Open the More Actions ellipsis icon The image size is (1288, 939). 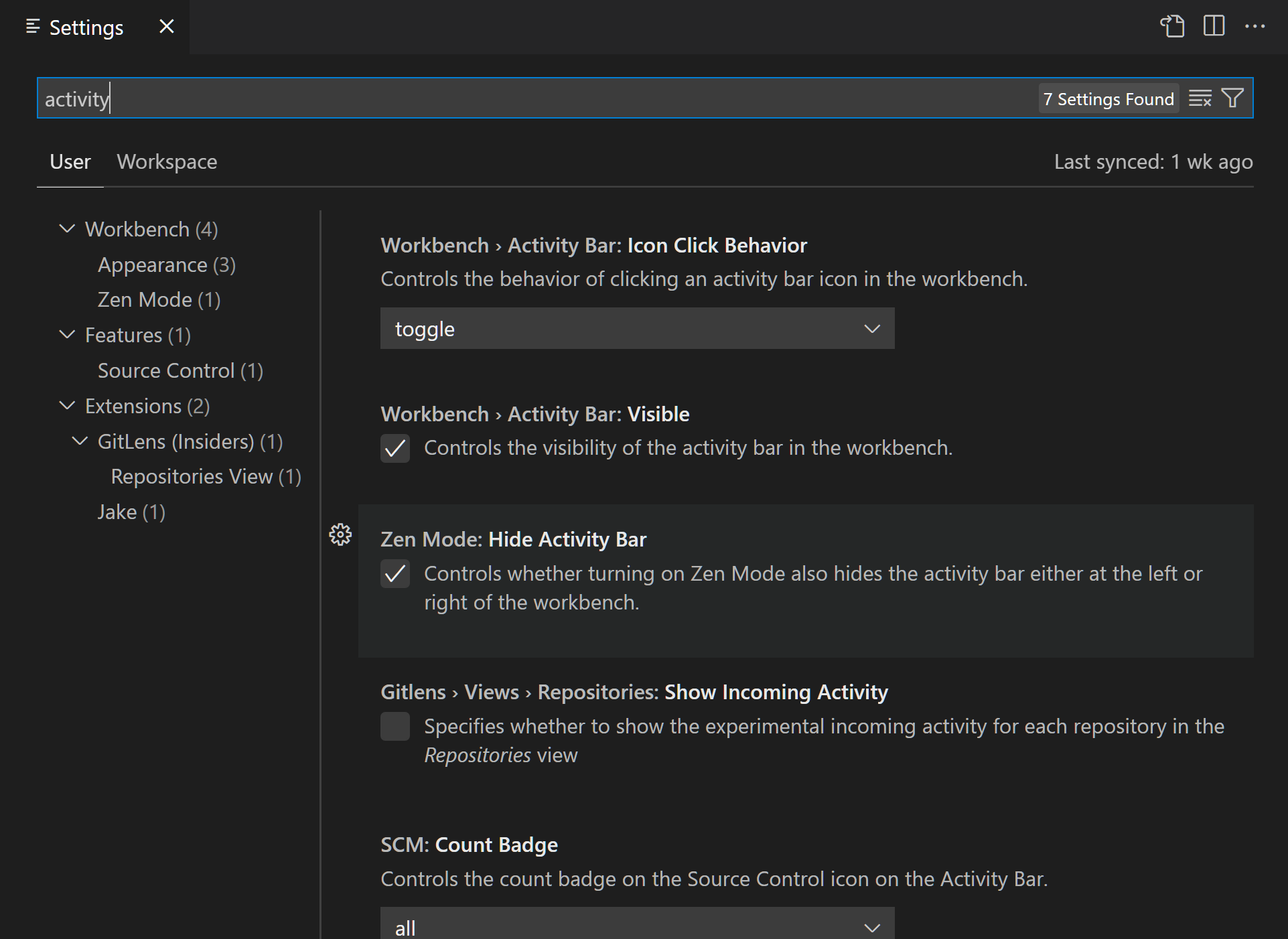tap(1255, 27)
